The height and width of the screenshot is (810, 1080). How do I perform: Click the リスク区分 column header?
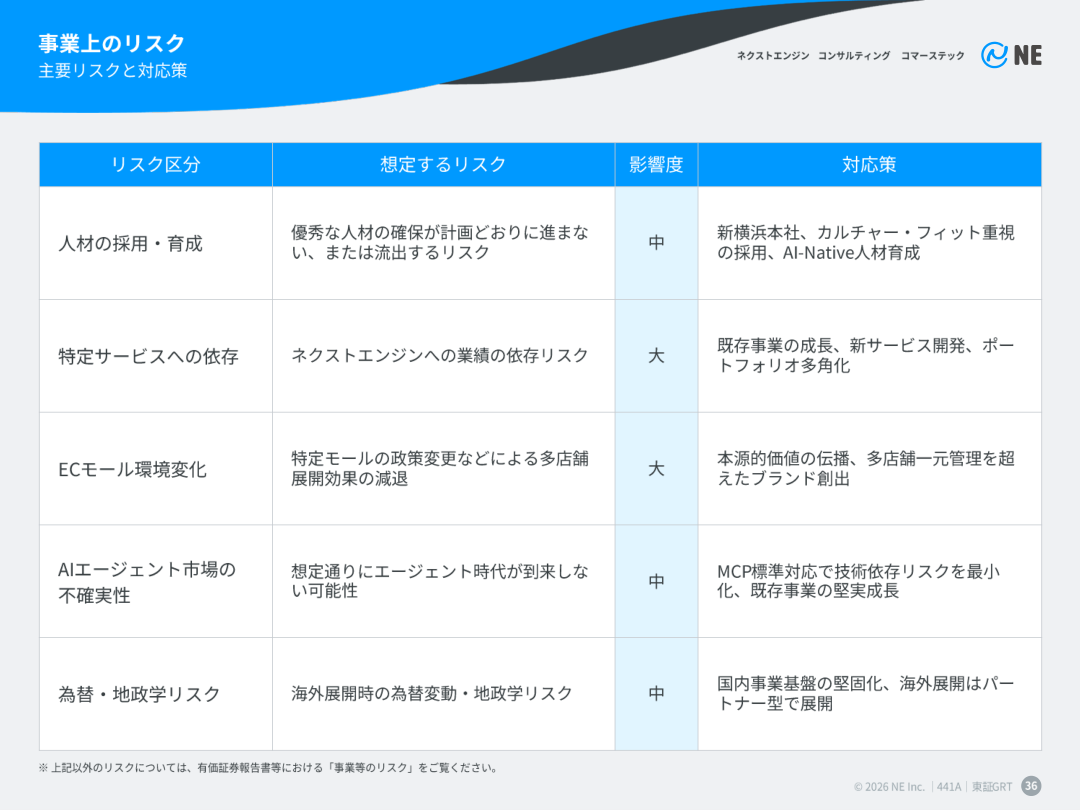[156, 165]
